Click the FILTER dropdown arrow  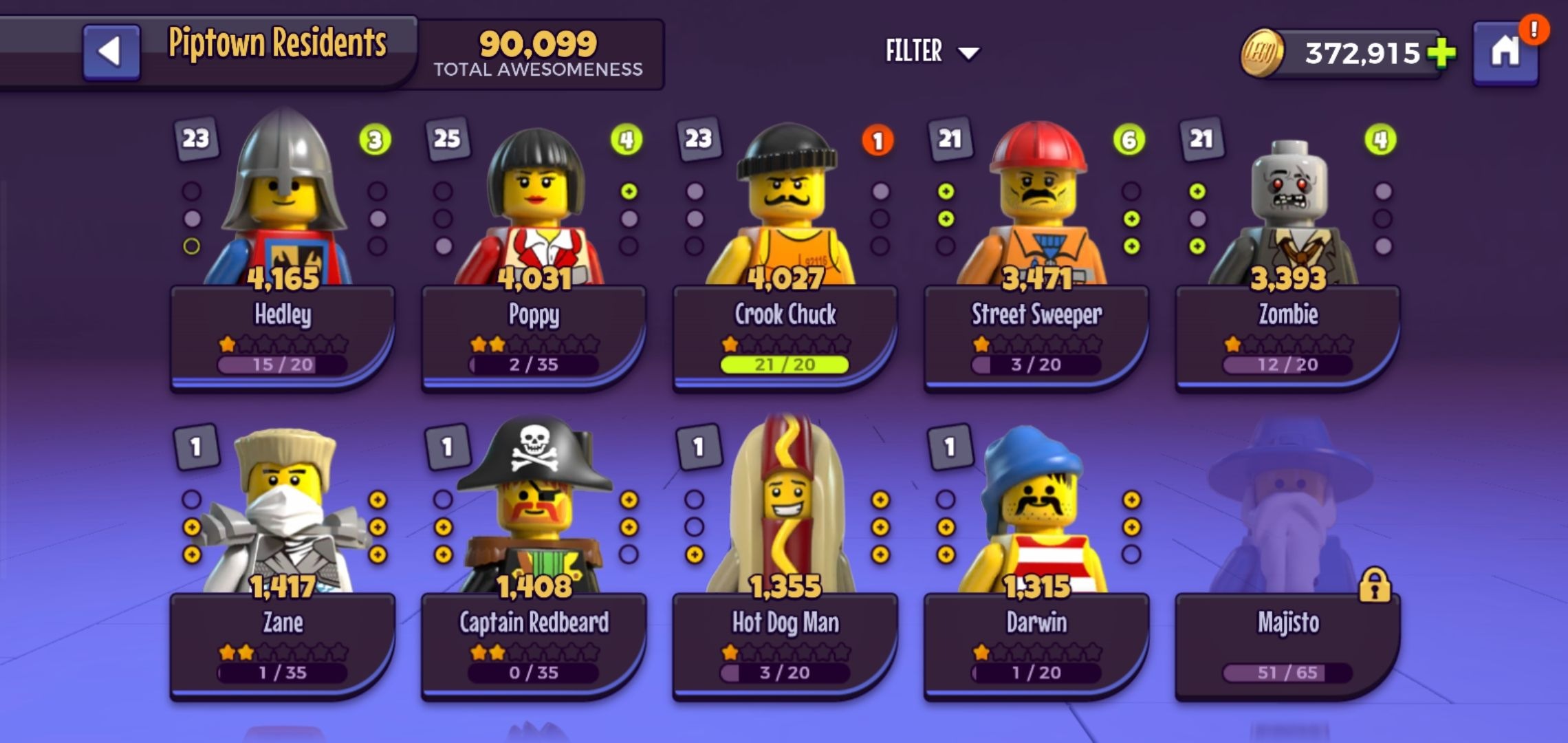[x=968, y=53]
